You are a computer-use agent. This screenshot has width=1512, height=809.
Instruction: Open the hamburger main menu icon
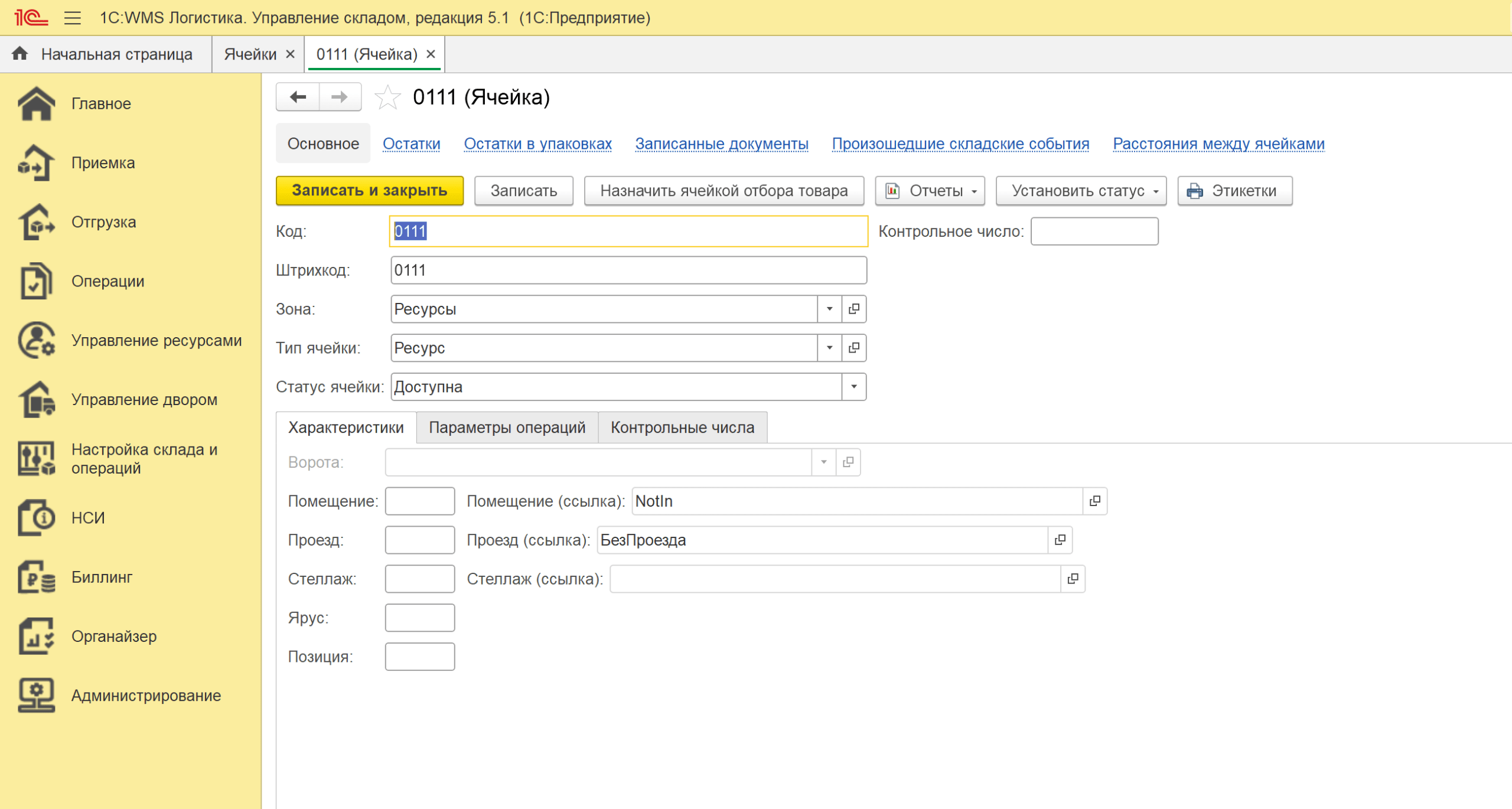(72, 18)
